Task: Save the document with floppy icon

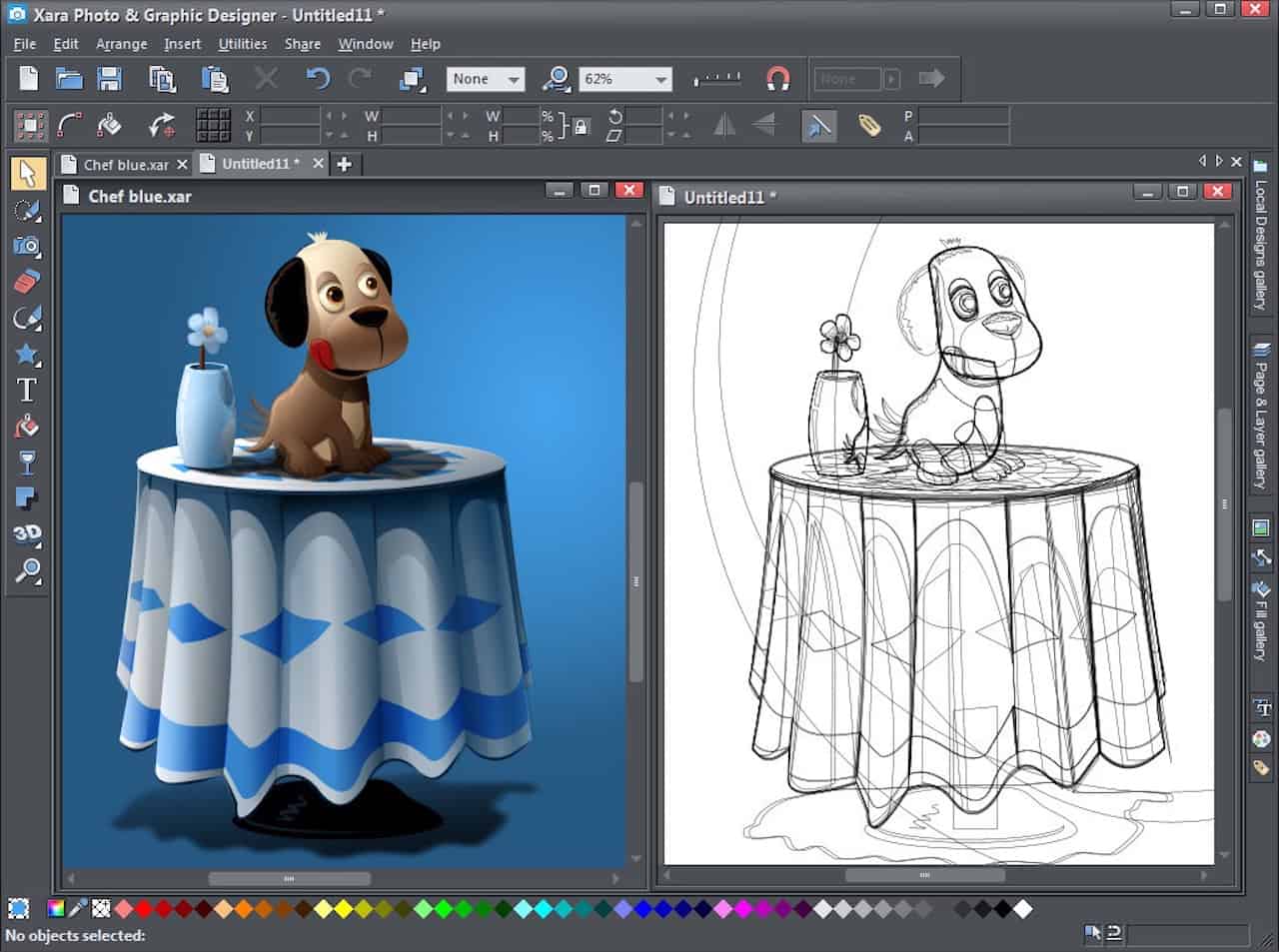Action: pyautogui.click(x=109, y=79)
